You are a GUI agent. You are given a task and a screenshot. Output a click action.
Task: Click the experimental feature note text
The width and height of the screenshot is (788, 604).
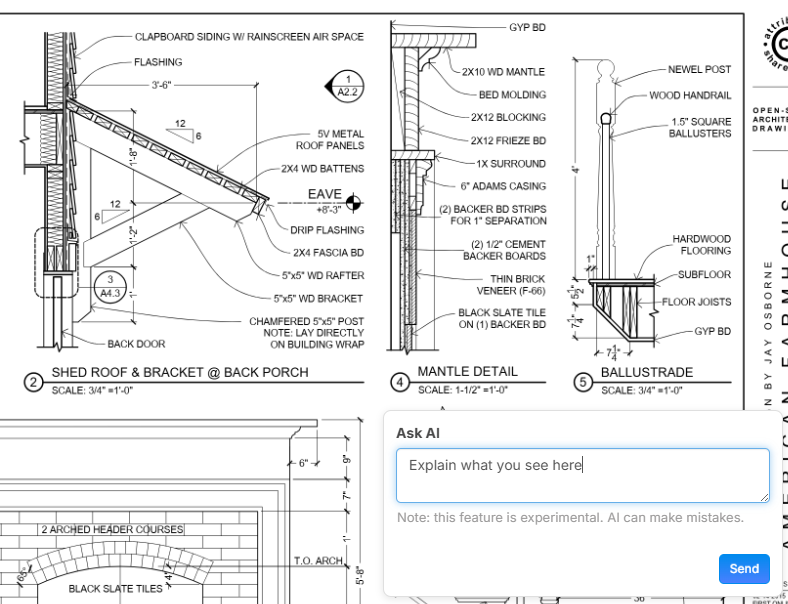click(570, 518)
